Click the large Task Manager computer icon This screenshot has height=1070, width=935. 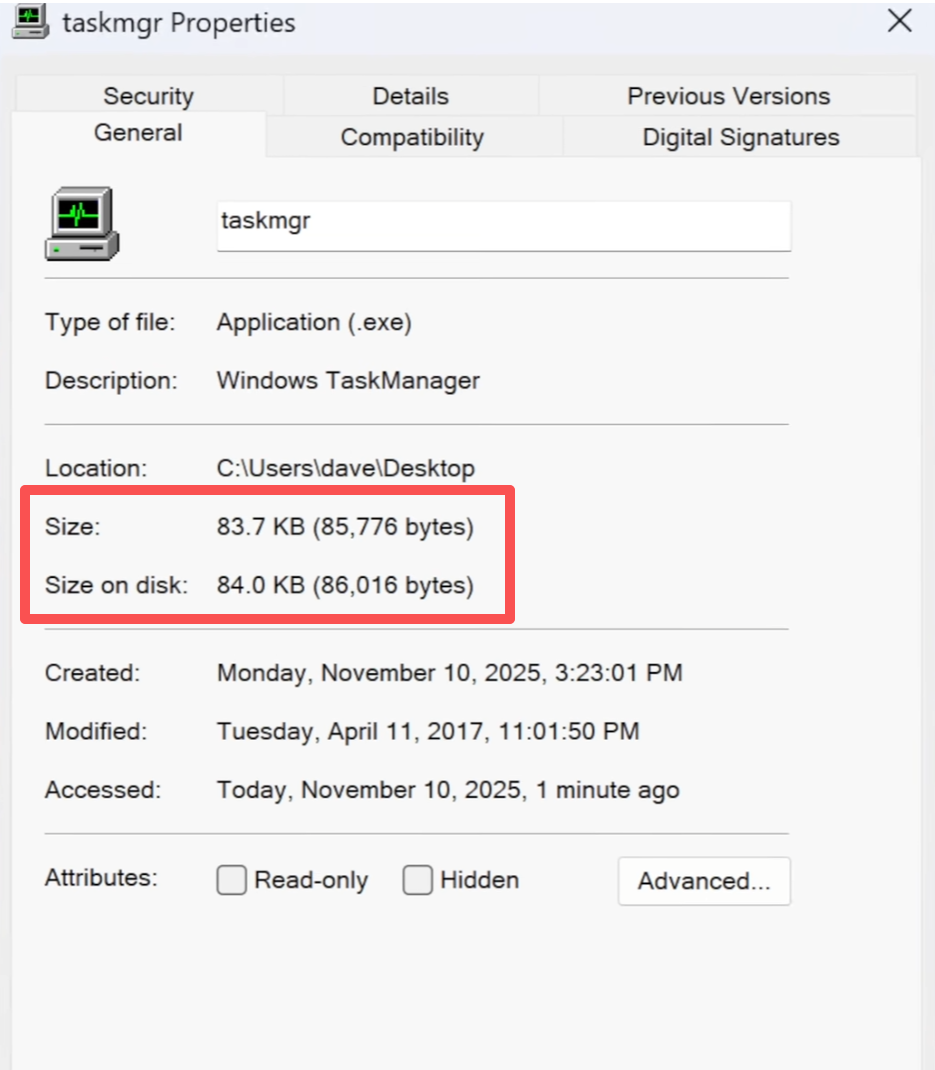tap(82, 224)
